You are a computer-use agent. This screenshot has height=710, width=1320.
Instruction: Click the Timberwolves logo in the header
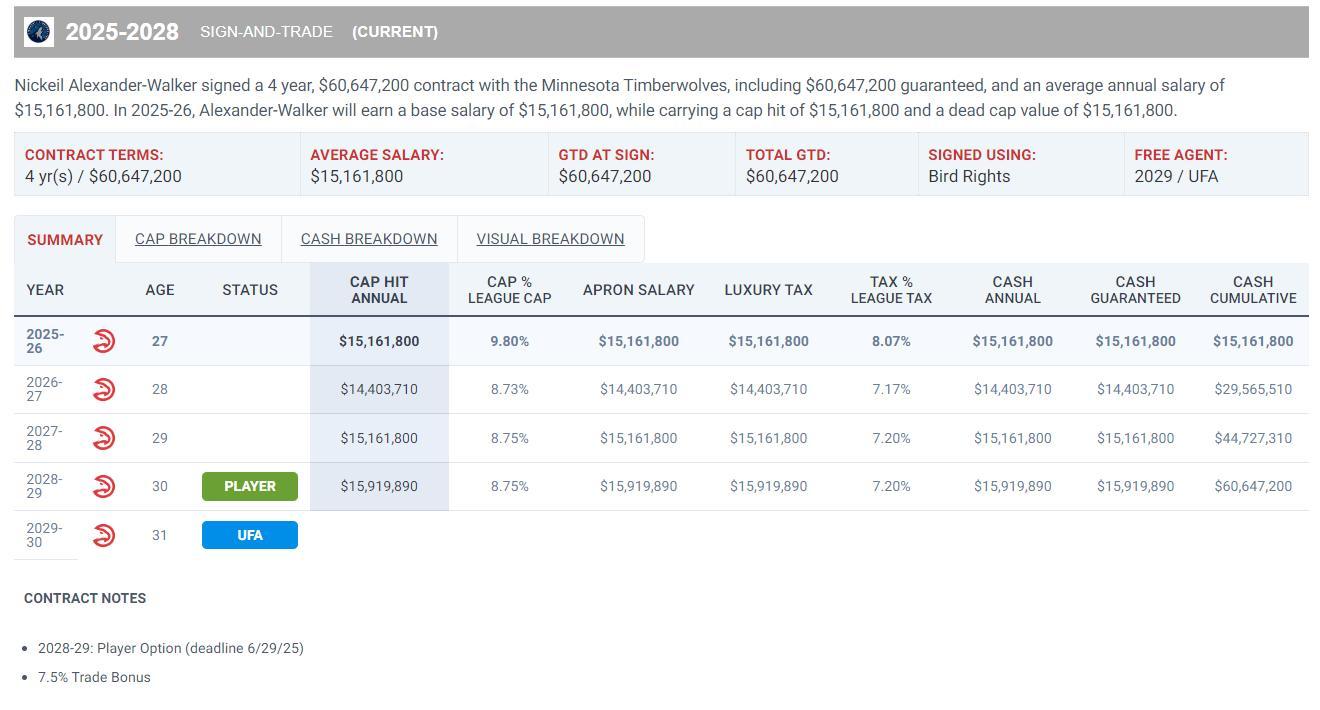click(39, 32)
